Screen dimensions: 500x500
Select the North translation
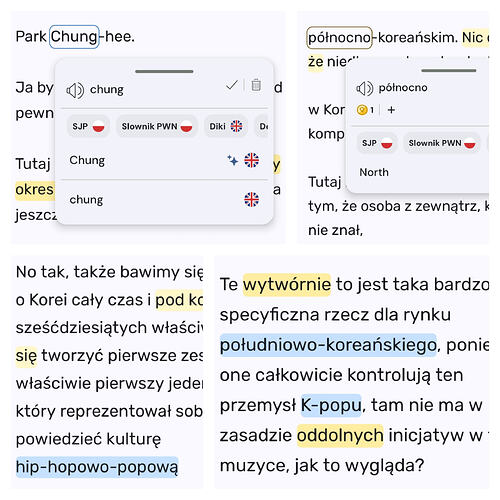click(374, 172)
